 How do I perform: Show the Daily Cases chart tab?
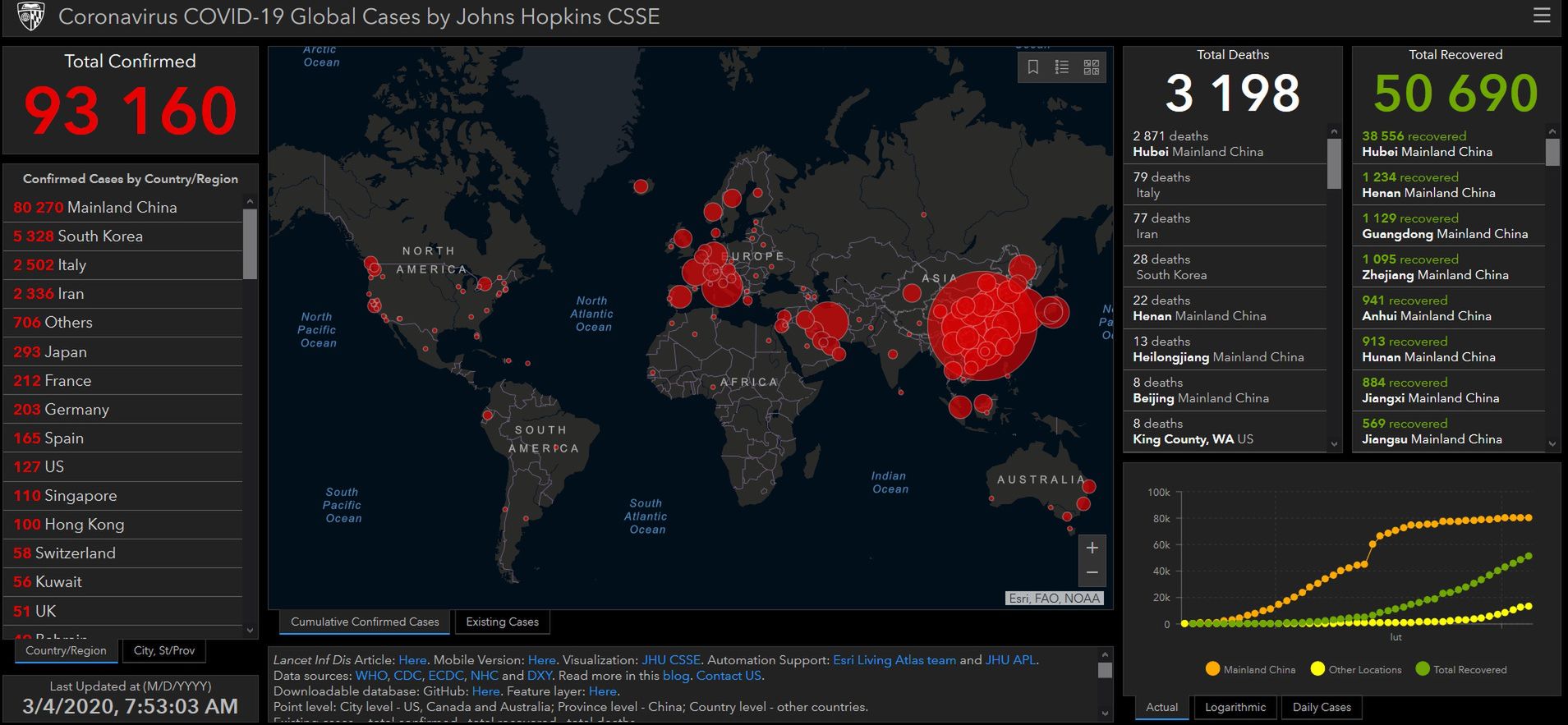(1322, 707)
